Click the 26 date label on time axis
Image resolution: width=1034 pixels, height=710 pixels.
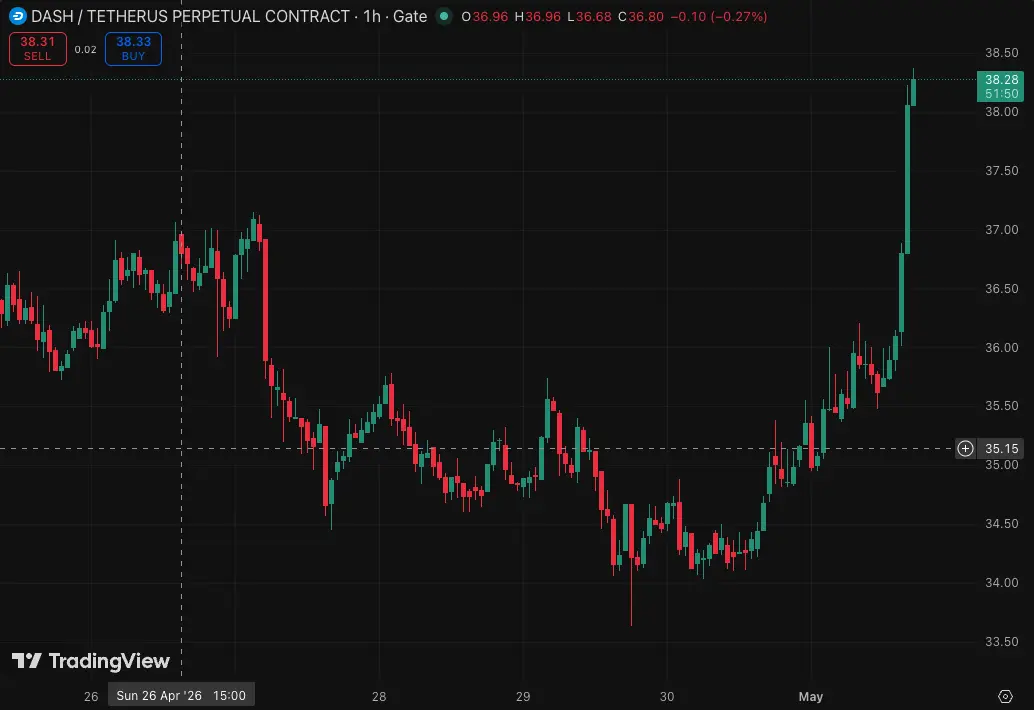click(91, 696)
